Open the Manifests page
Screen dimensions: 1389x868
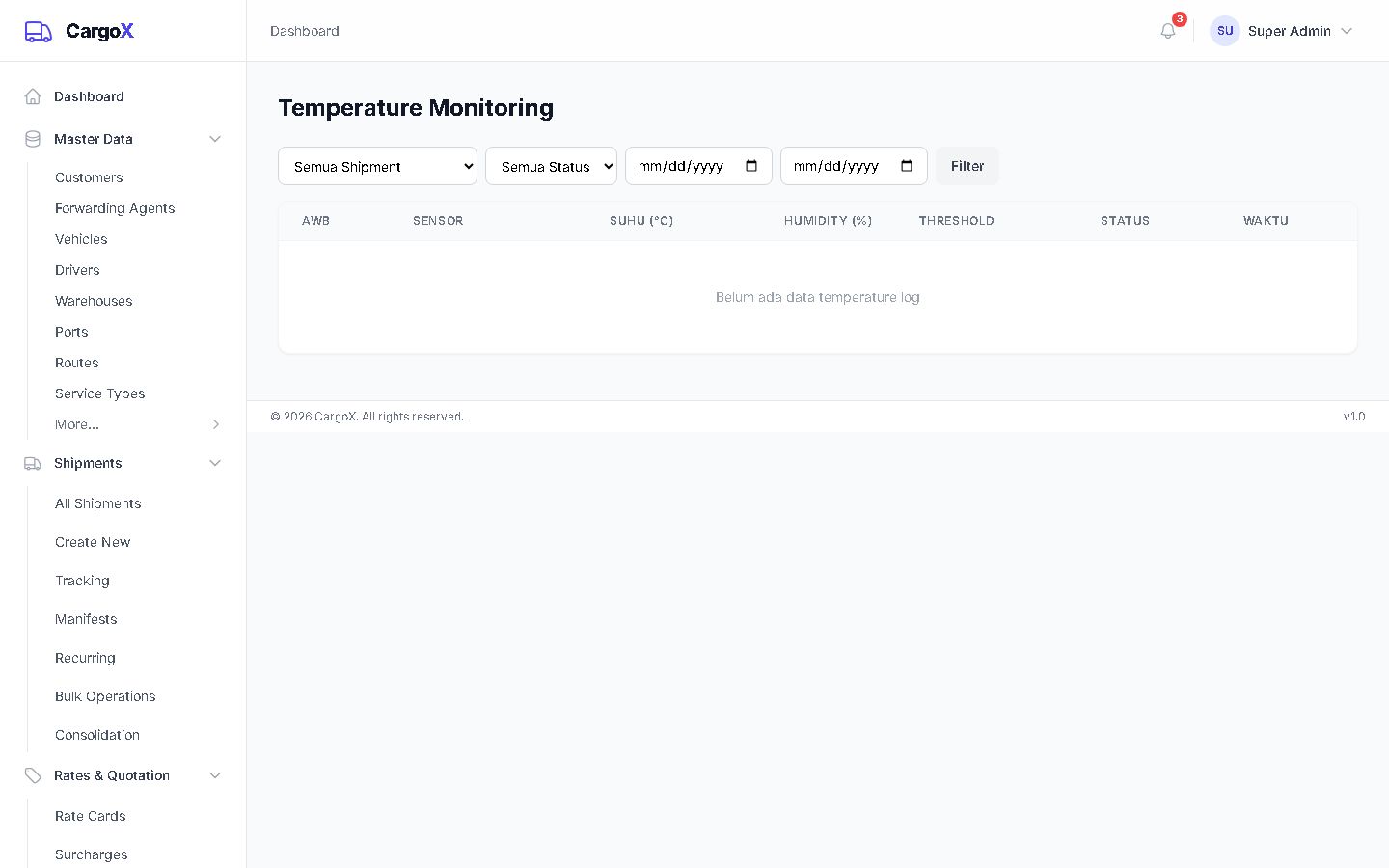pos(86,619)
